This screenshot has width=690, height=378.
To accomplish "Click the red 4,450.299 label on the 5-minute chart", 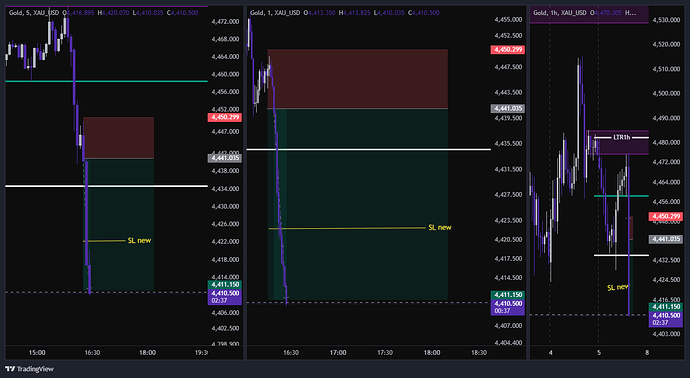I will [x=225, y=117].
